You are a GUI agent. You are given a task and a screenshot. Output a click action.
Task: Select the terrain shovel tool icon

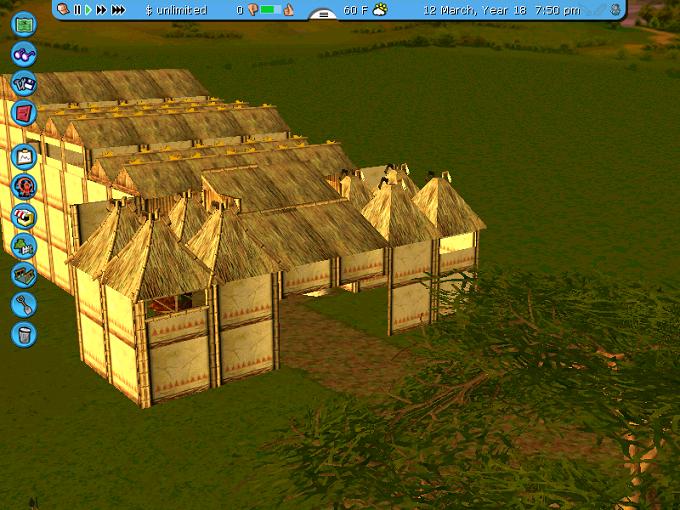[x=24, y=305]
